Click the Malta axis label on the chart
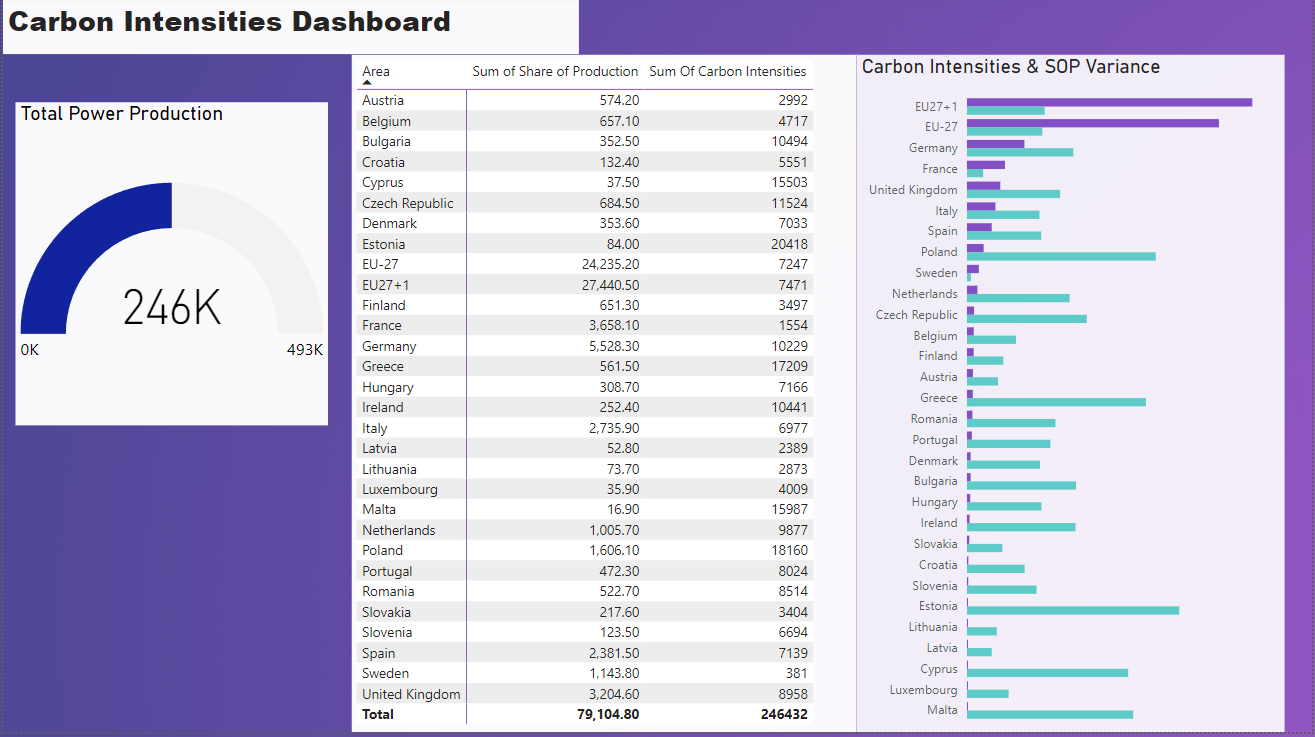This screenshot has height=737, width=1315. (x=944, y=710)
